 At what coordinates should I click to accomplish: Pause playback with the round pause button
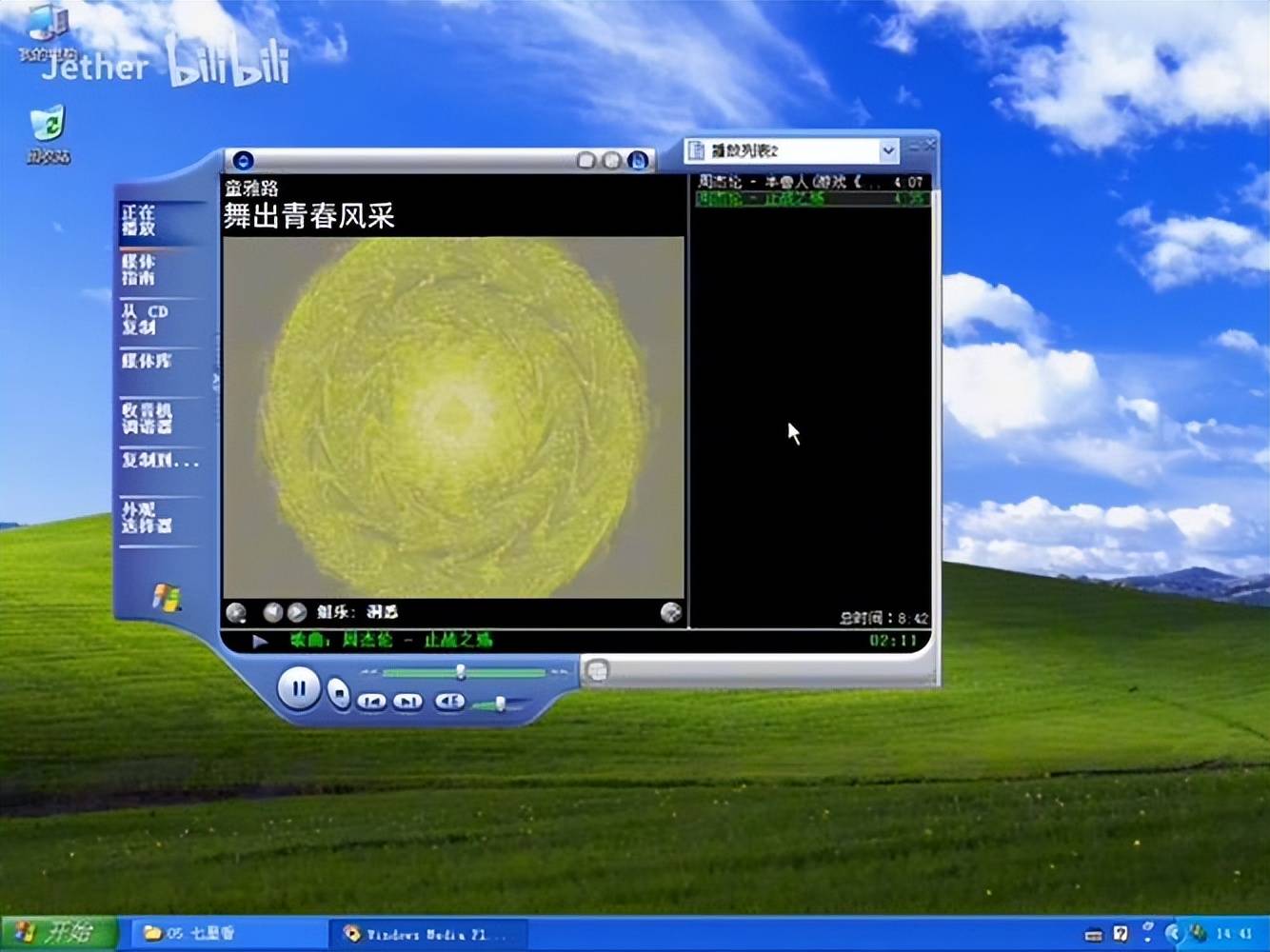(298, 687)
